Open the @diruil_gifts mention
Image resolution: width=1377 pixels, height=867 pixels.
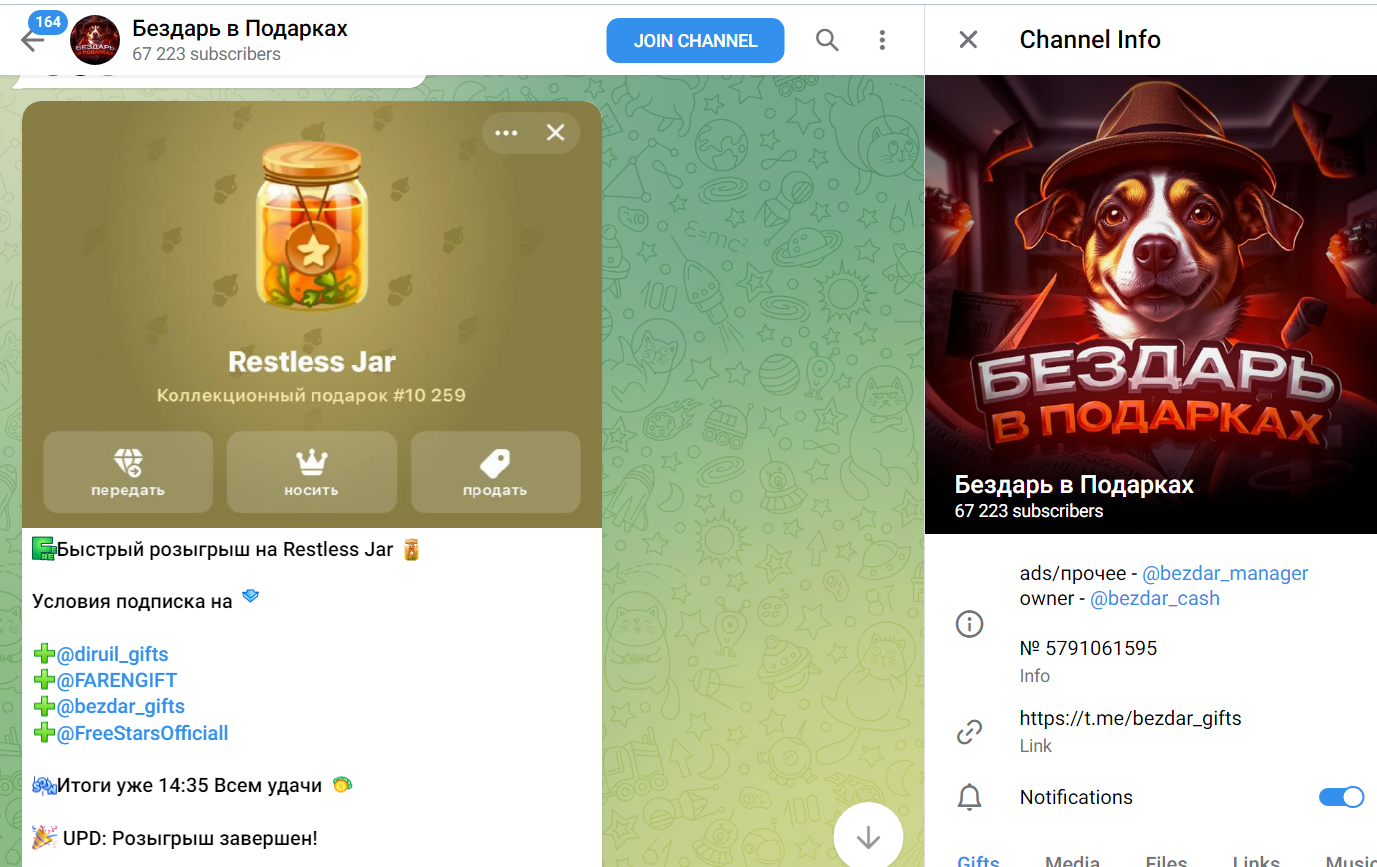point(113,654)
